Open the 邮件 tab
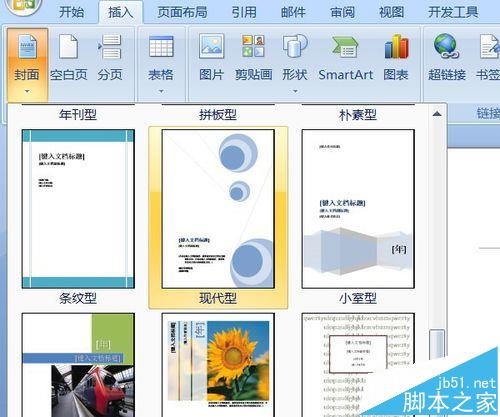This screenshot has width=500, height=417. pyautogui.click(x=293, y=13)
